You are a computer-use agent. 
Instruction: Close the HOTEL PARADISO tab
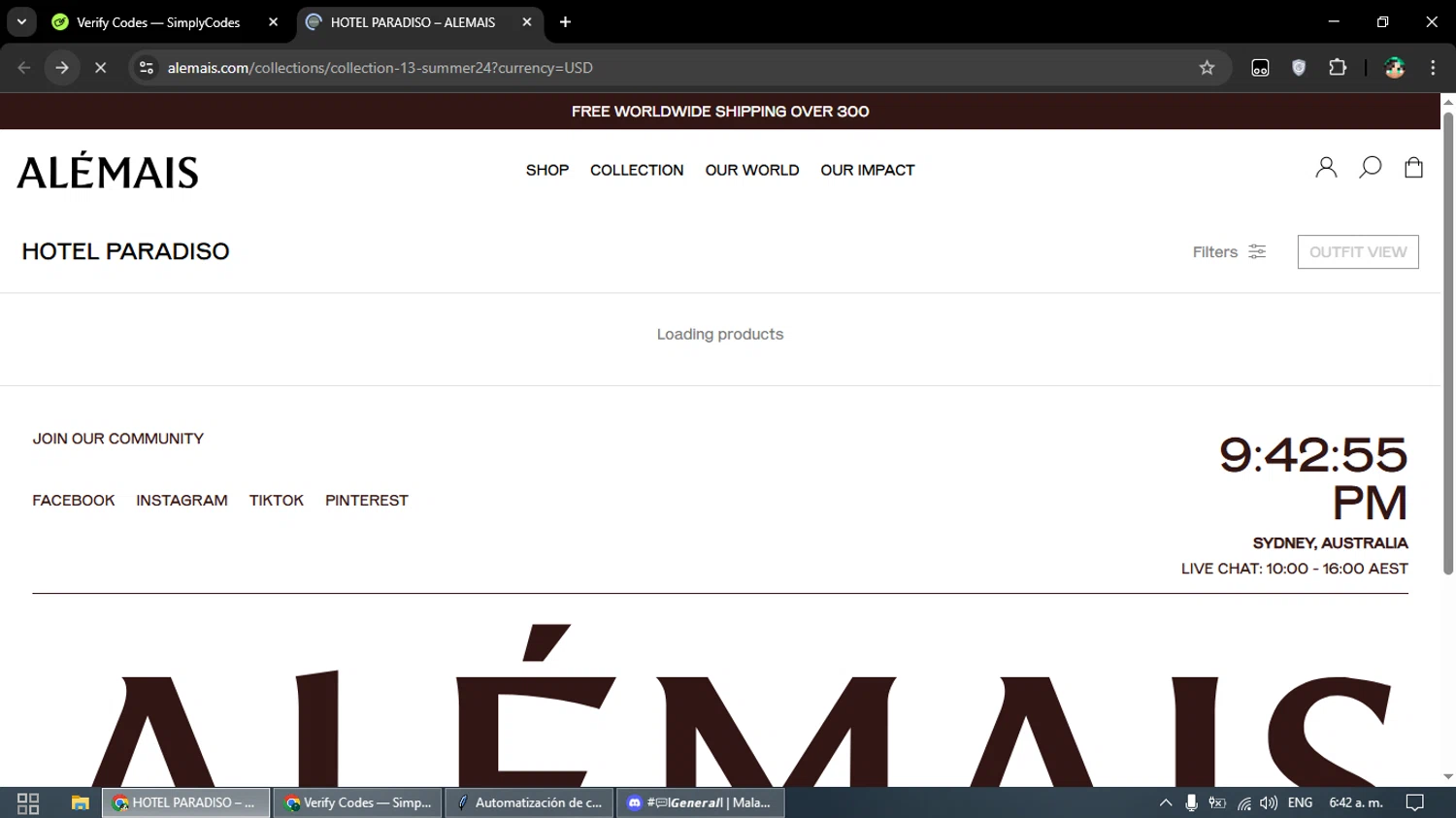tap(526, 22)
